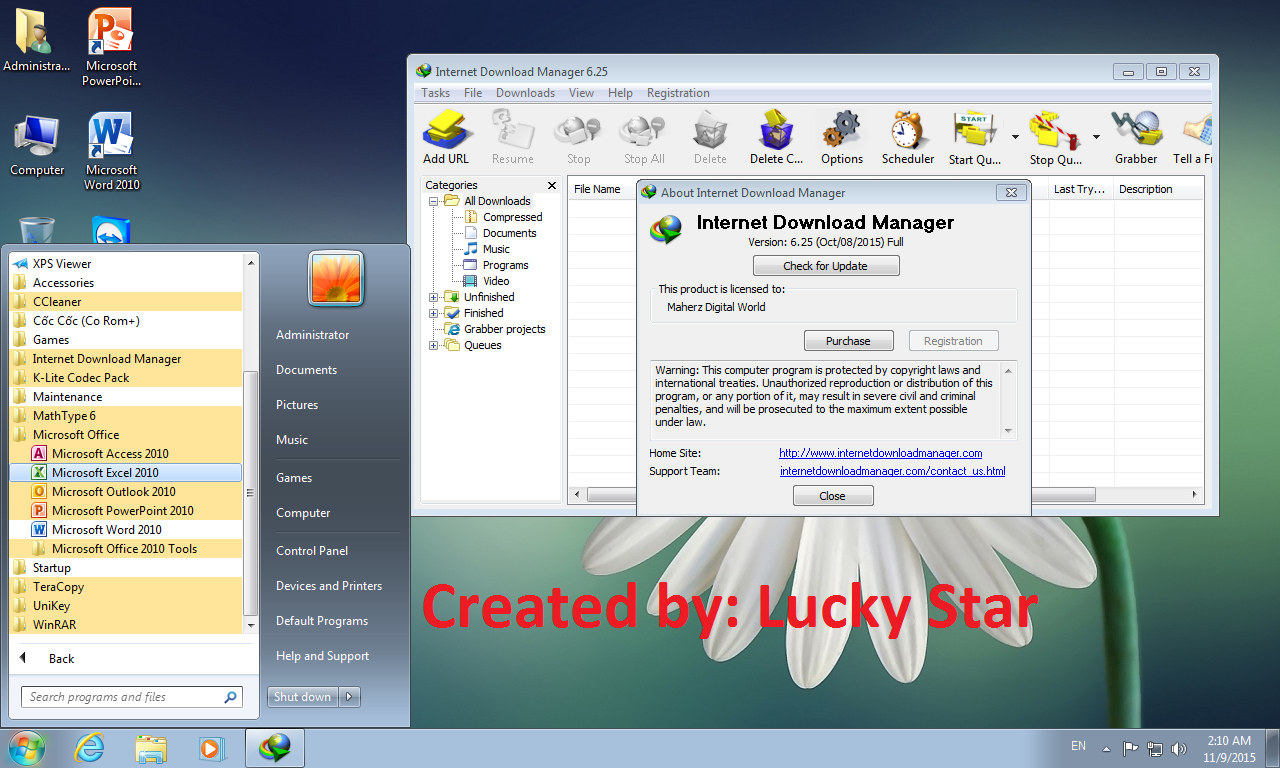The image size is (1280, 768).
Task: Launch Microsoft Excel 2010 from Start menu
Action: pyautogui.click(x=125, y=473)
